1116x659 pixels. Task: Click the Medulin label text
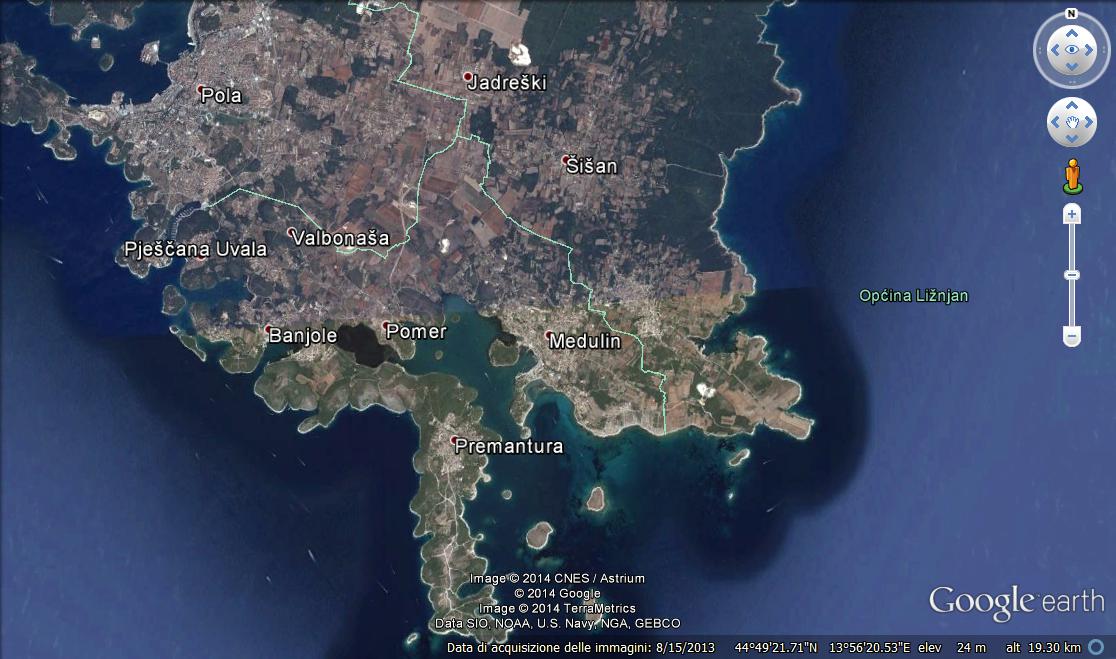pyautogui.click(x=585, y=342)
